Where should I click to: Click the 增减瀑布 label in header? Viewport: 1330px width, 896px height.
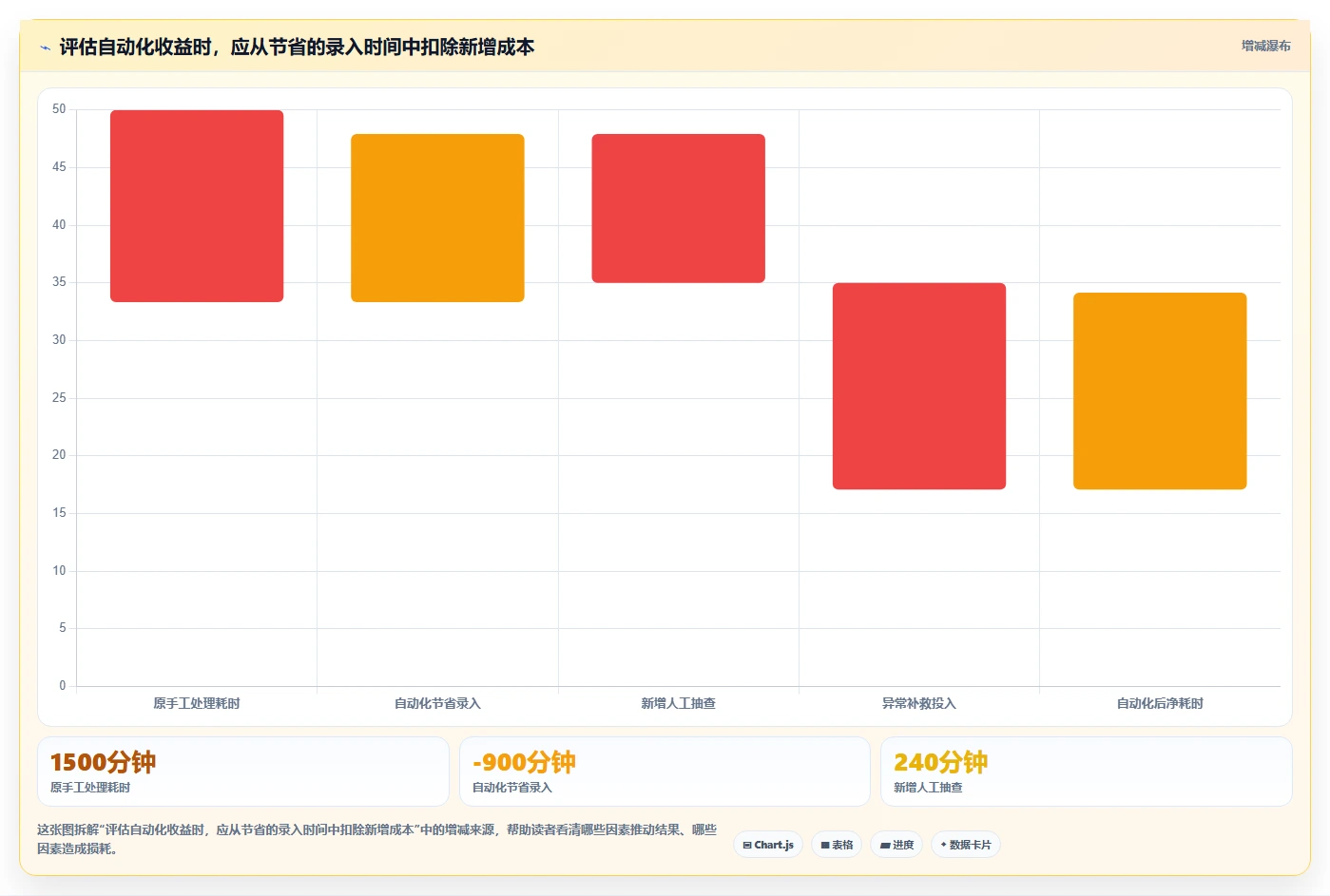point(1266,46)
